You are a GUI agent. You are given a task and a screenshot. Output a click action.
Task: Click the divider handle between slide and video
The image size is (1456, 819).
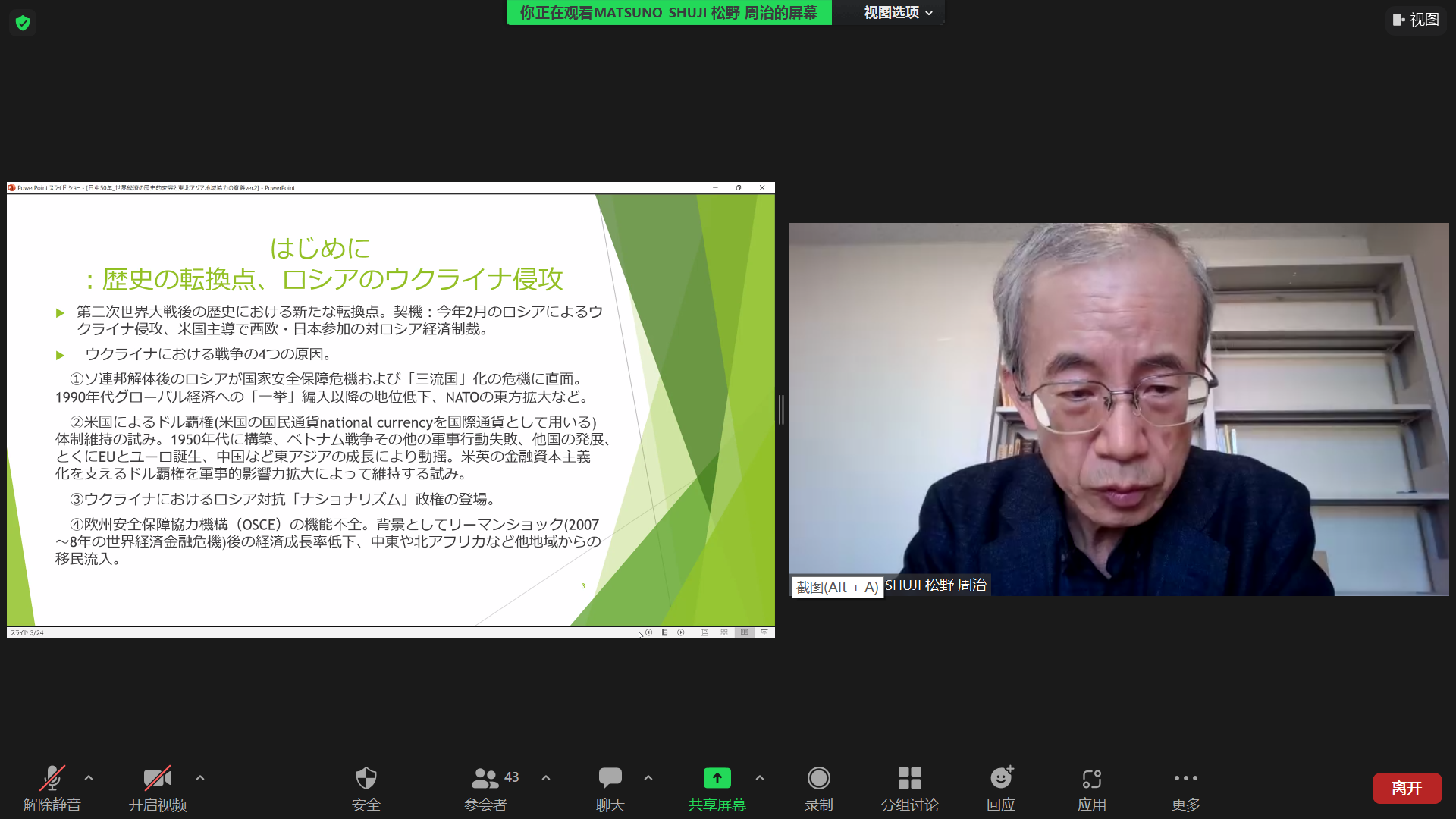pyautogui.click(x=781, y=409)
